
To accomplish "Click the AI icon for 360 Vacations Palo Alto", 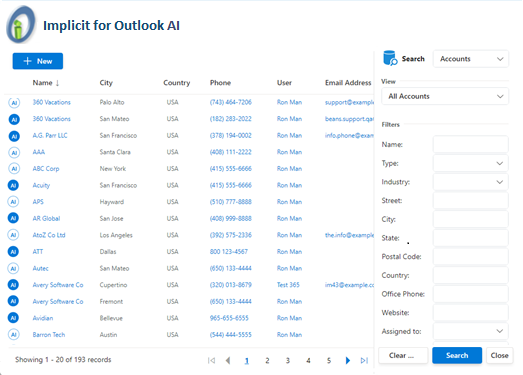I will point(14,103).
